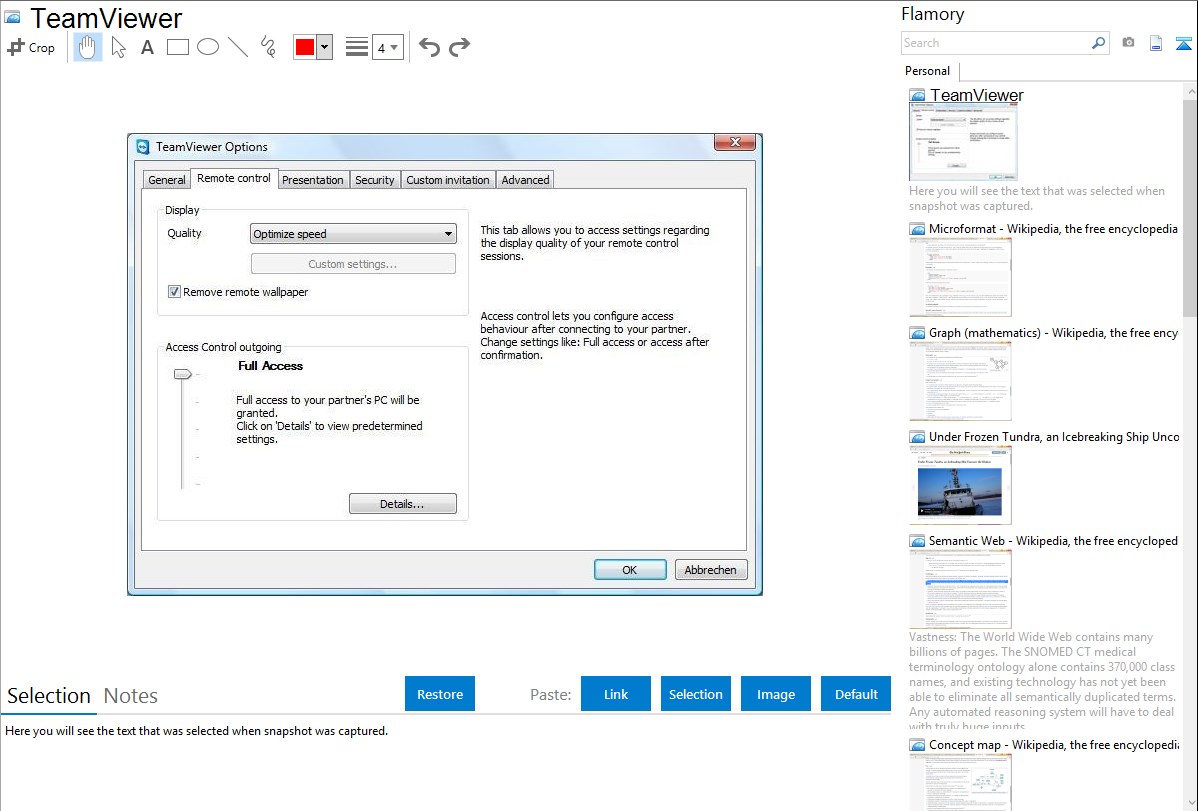Click the Restore button
The height and width of the screenshot is (811, 1198).
440,694
